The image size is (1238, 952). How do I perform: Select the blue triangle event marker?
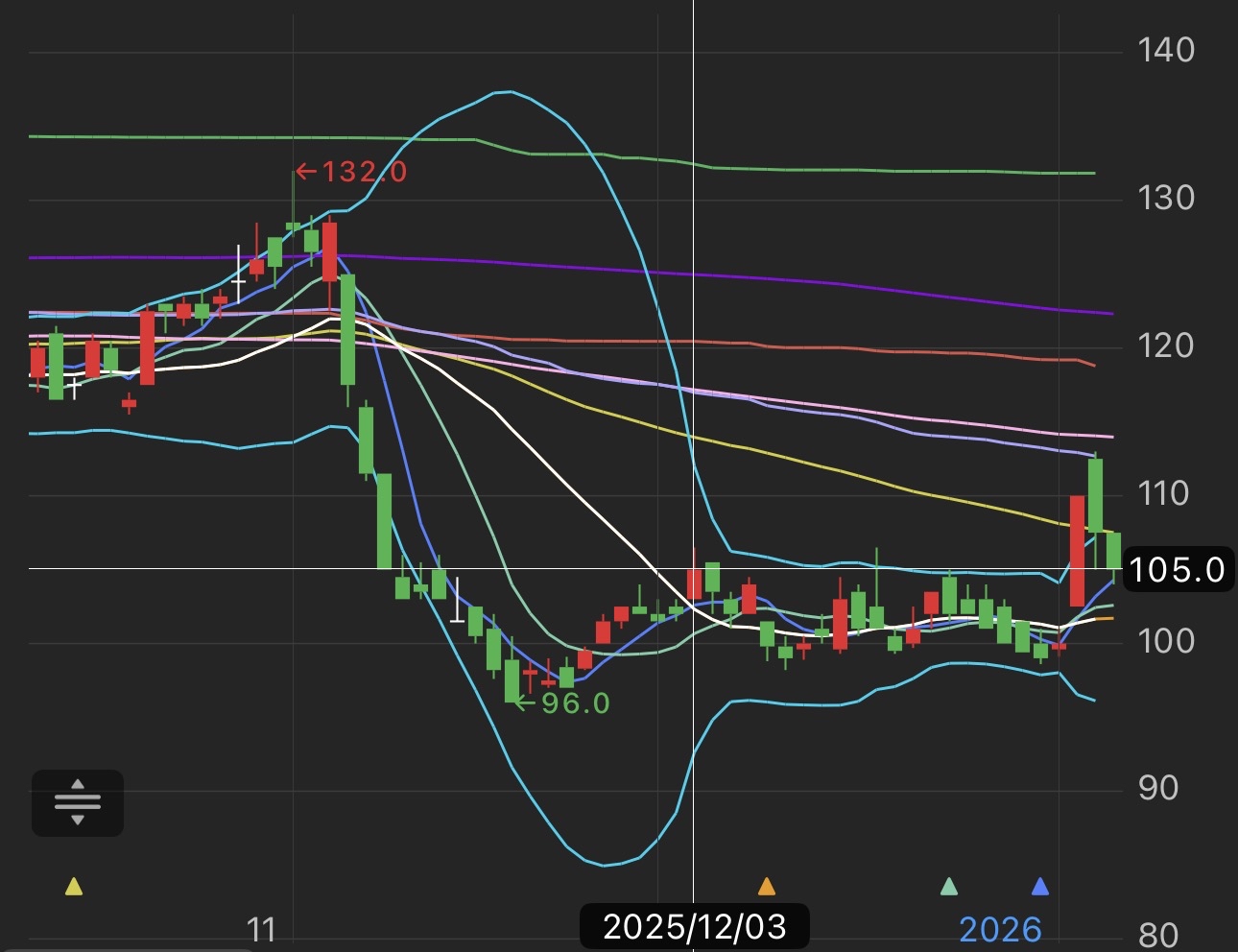(x=1039, y=886)
